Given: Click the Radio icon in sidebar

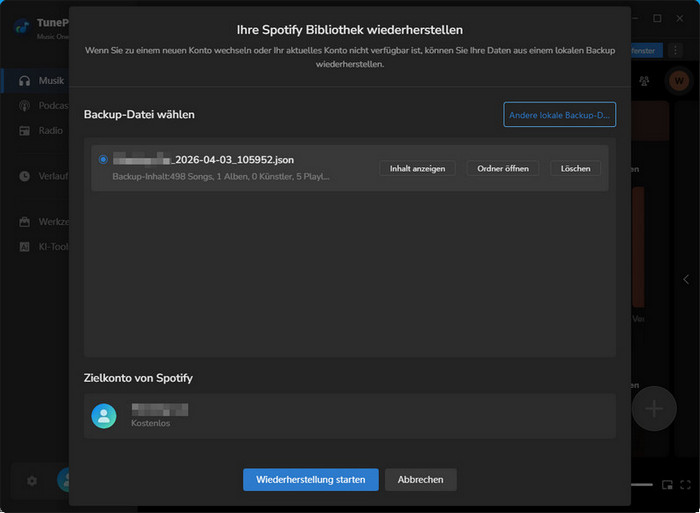Looking at the screenshot, I should 25,131.
